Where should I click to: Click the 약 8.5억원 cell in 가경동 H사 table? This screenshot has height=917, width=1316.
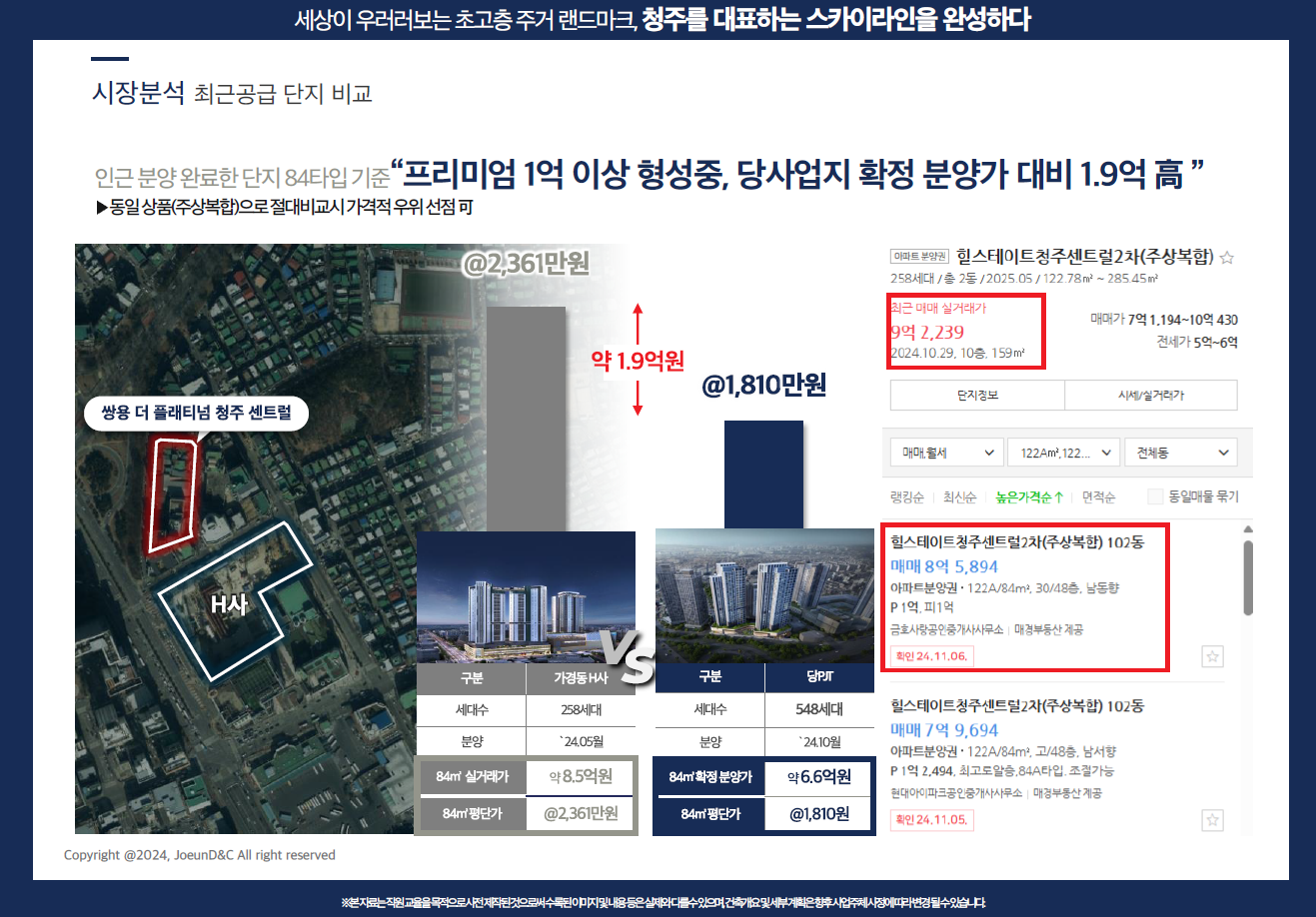581,776
